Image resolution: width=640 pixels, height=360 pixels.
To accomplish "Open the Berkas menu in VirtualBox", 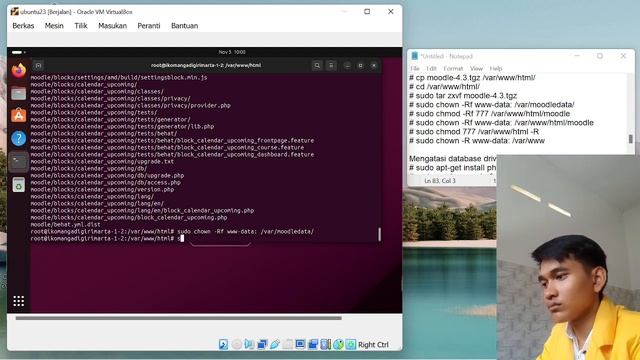I will pyautogui.click(x=23, y=26).
